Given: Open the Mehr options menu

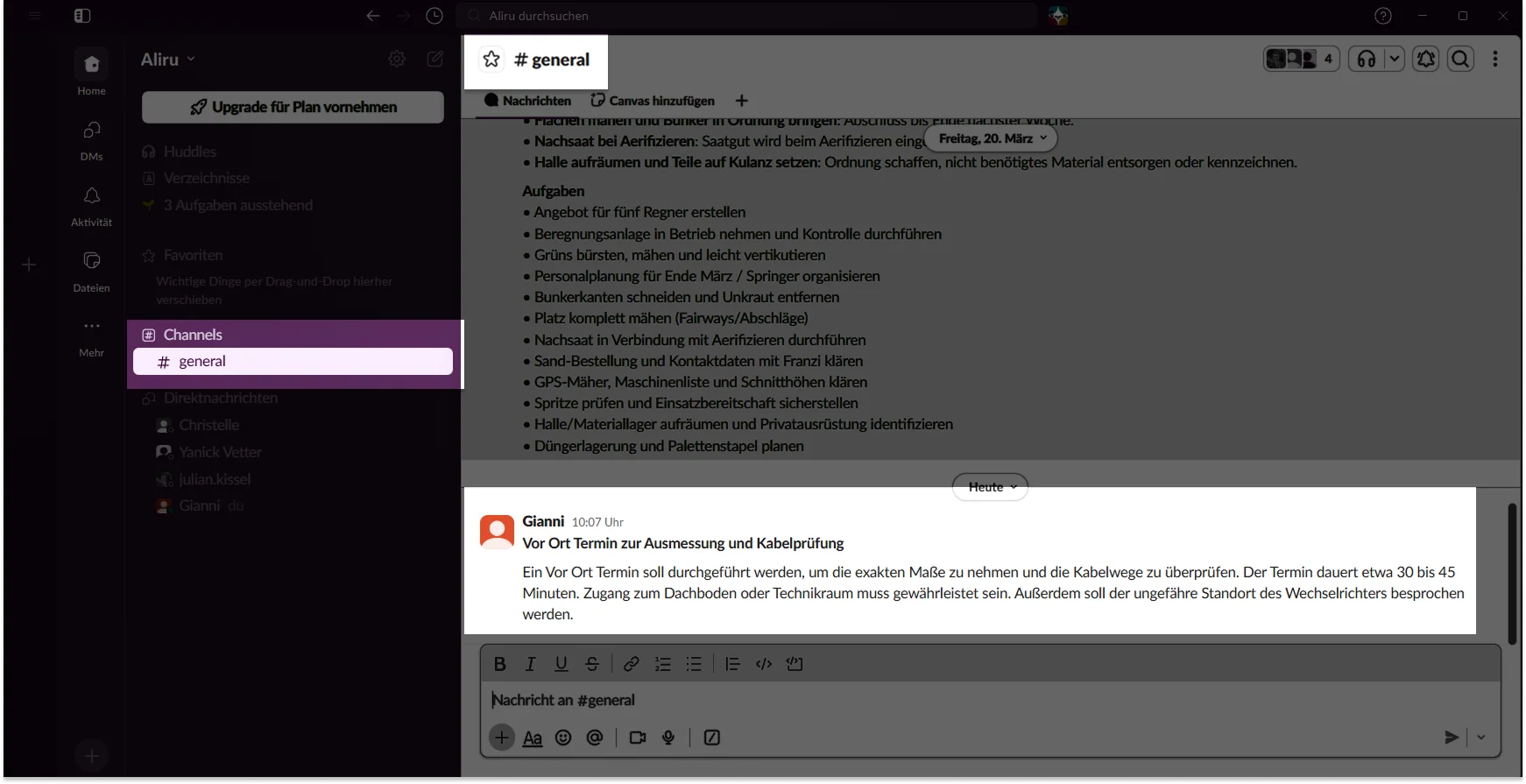Looking at the screenshot, I should click(x=91, y=337).
